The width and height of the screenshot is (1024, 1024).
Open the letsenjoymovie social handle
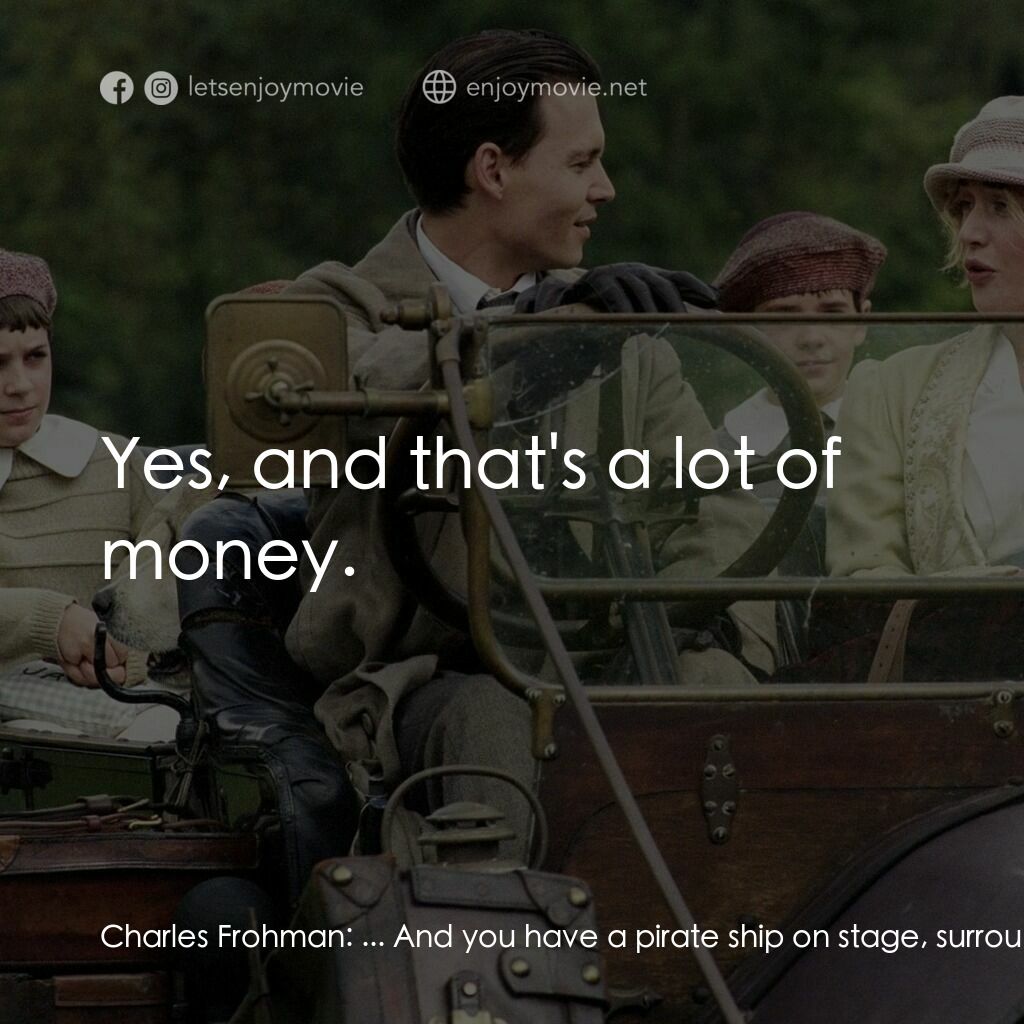coord(276,88)
